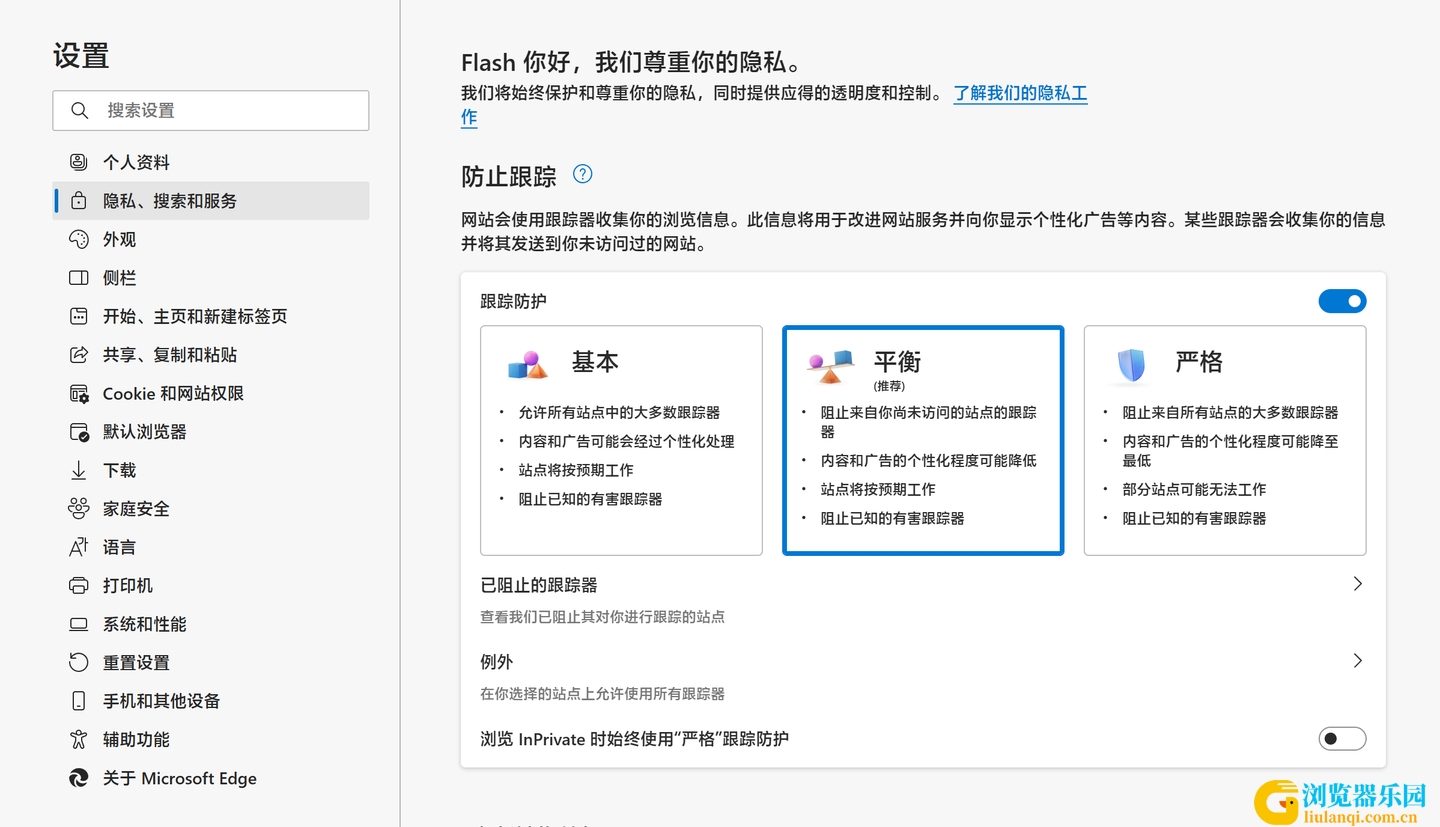The width and height of the screenshot is (1440, 827).
Task: Click text 查看我们已阻止其对你进行跟踪的站点
Action: (x=602, y=617)
